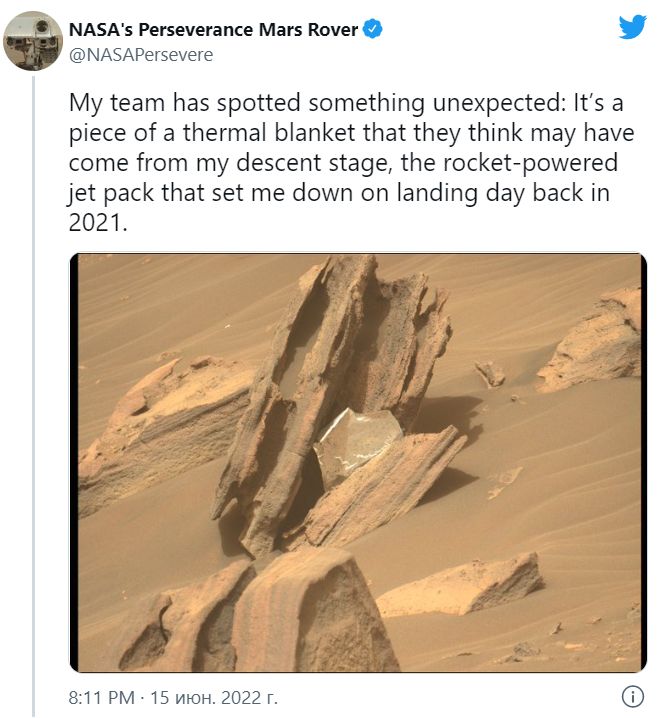Visit the @NASAPersevere handle
The image size is (659, 718).
[141, 55]
